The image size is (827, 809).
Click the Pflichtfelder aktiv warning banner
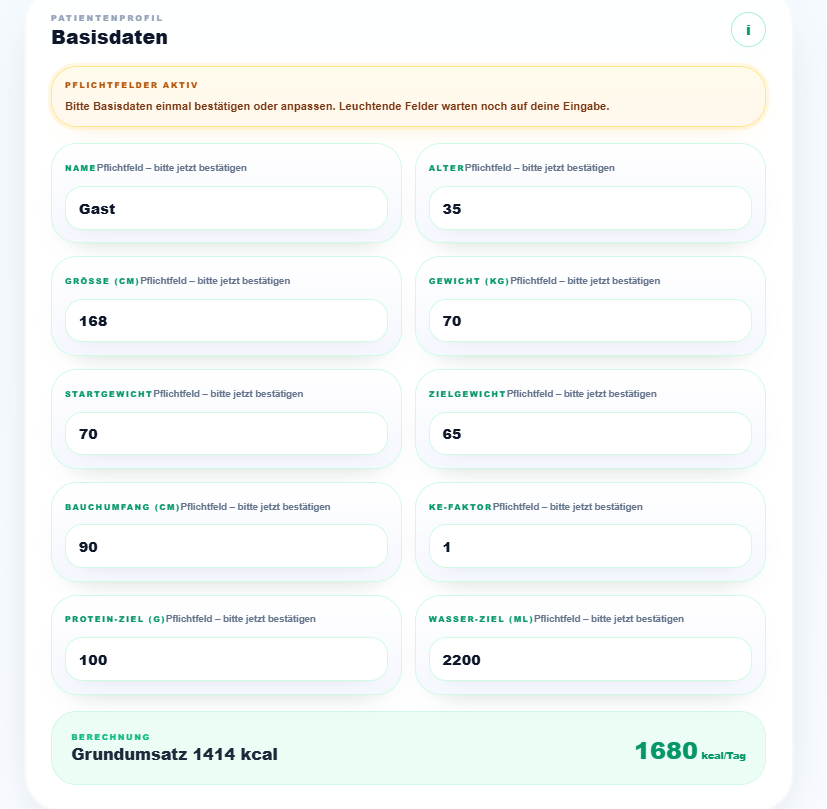pos(408,97)
